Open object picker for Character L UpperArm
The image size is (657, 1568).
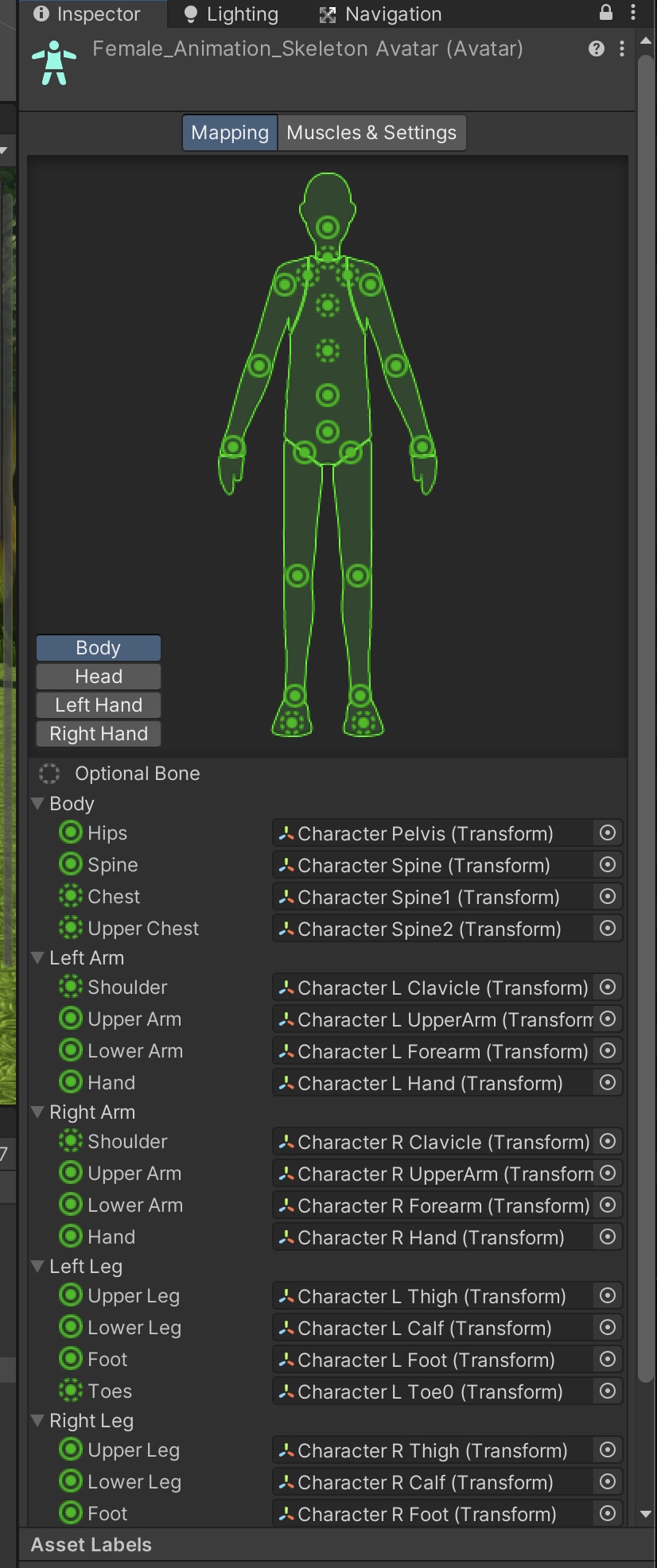point(608,1019)
